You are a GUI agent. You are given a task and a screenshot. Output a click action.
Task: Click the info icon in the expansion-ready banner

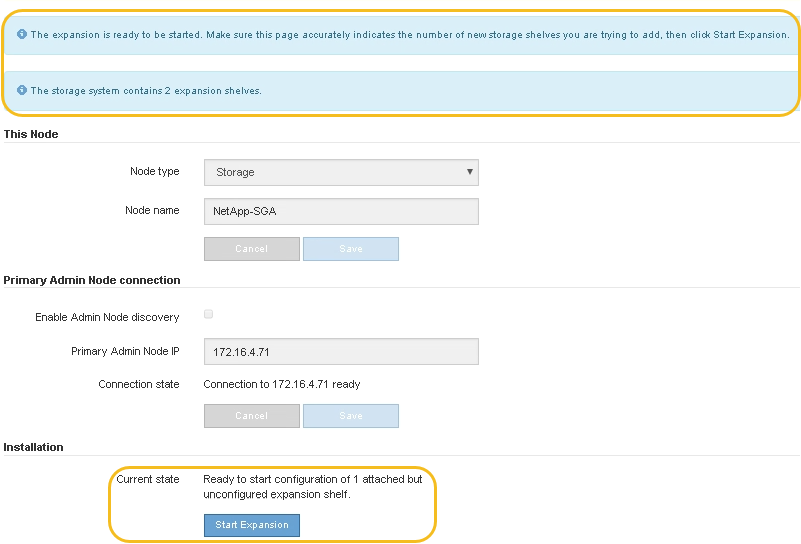click(x=22, y=34)
